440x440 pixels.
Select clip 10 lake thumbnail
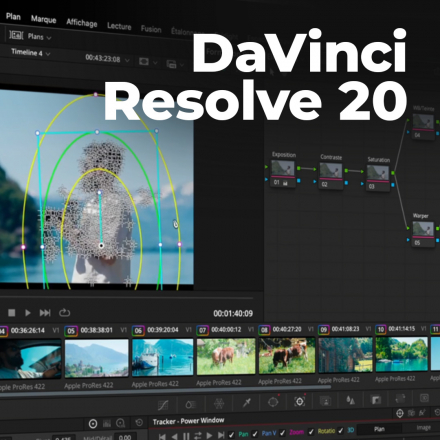(x=402, y=354)
